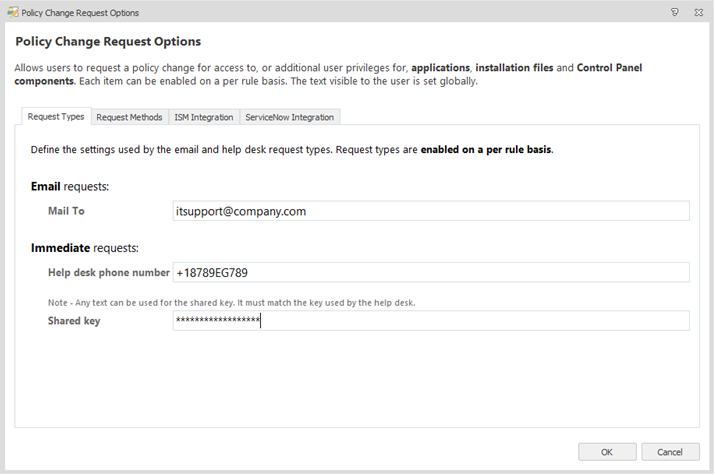Click the Shared key label
The width and height of the screenshot is (715, 475).
click(74, 321)
